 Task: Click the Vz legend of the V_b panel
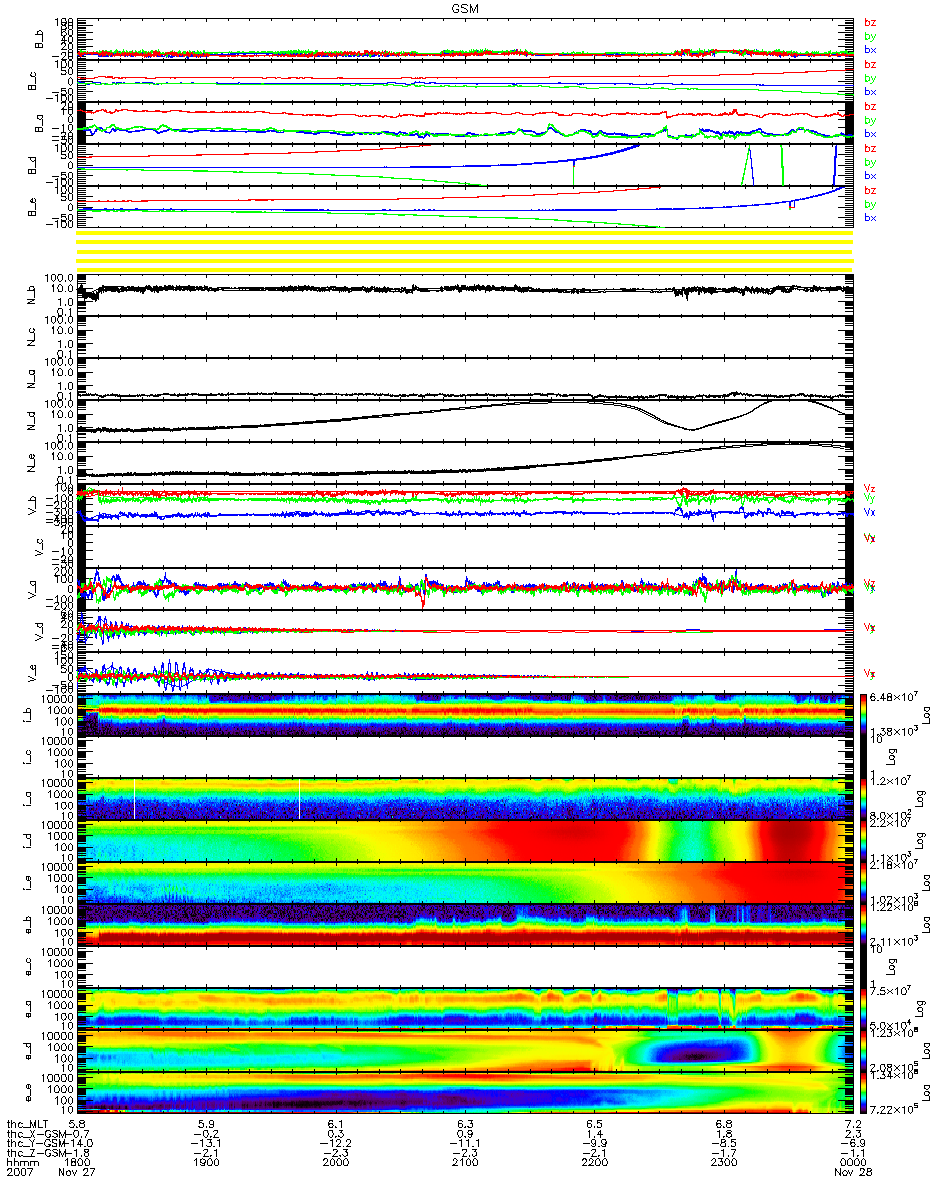(x=870, y=487)
